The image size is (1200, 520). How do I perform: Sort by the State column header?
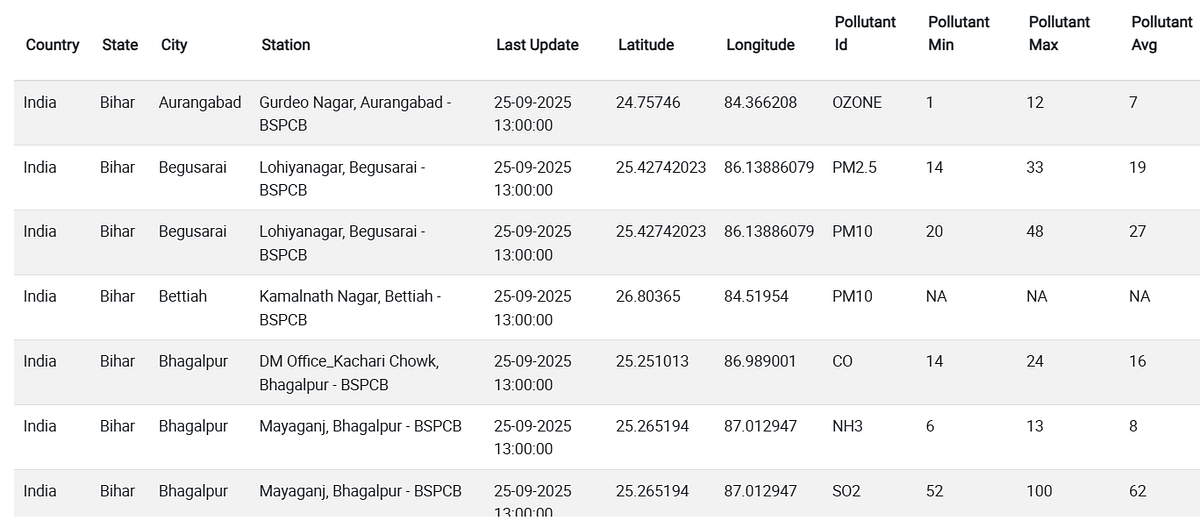click(x=120, y=45)
